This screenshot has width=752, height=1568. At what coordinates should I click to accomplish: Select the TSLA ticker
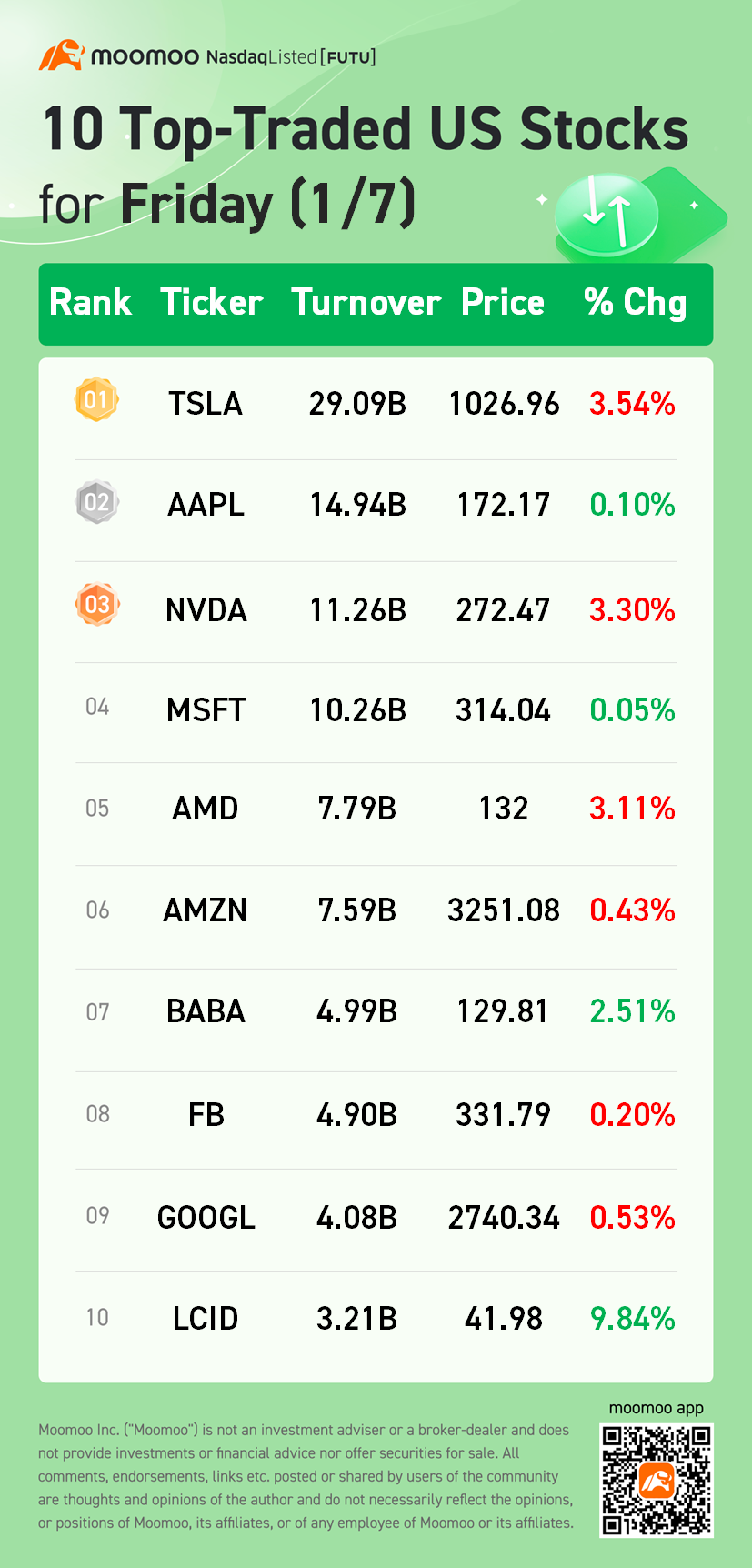tap(206, 403)
